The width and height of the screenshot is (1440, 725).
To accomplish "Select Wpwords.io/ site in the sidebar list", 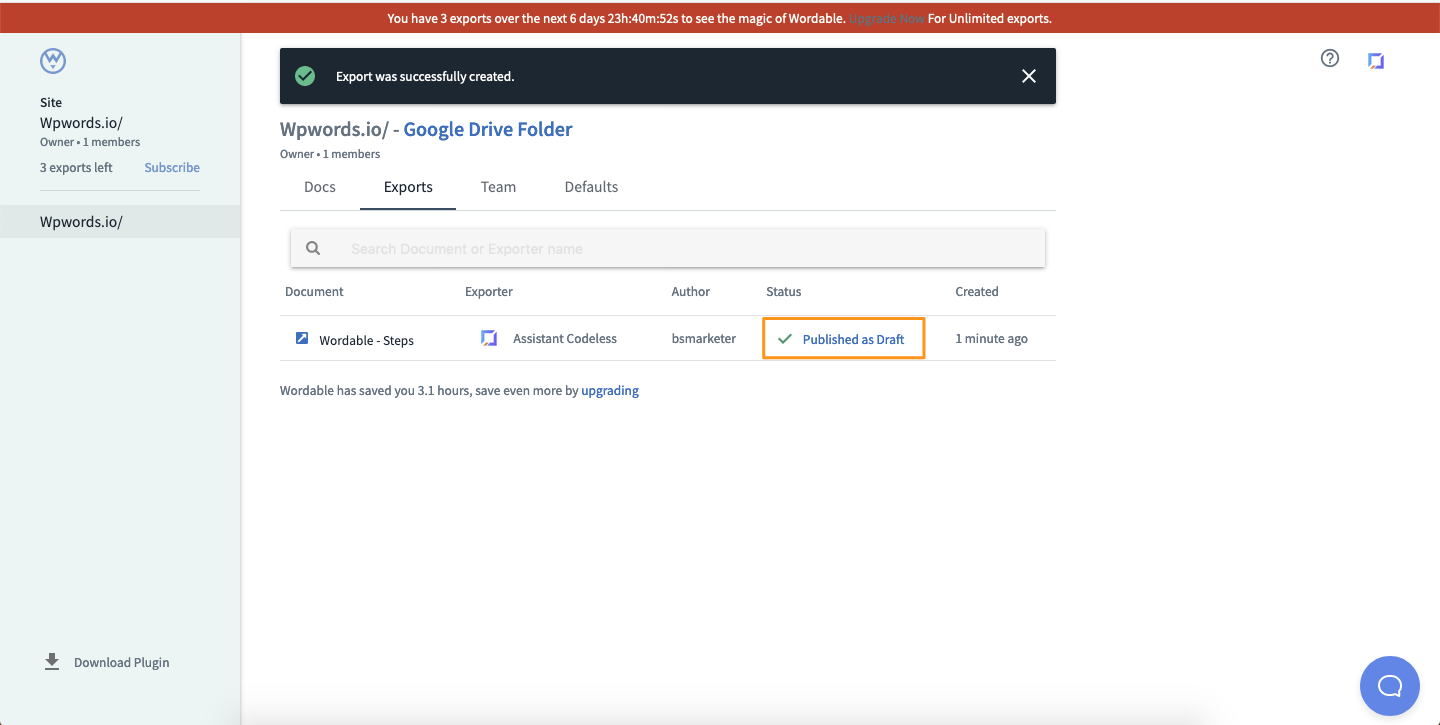I will [81, 222].
